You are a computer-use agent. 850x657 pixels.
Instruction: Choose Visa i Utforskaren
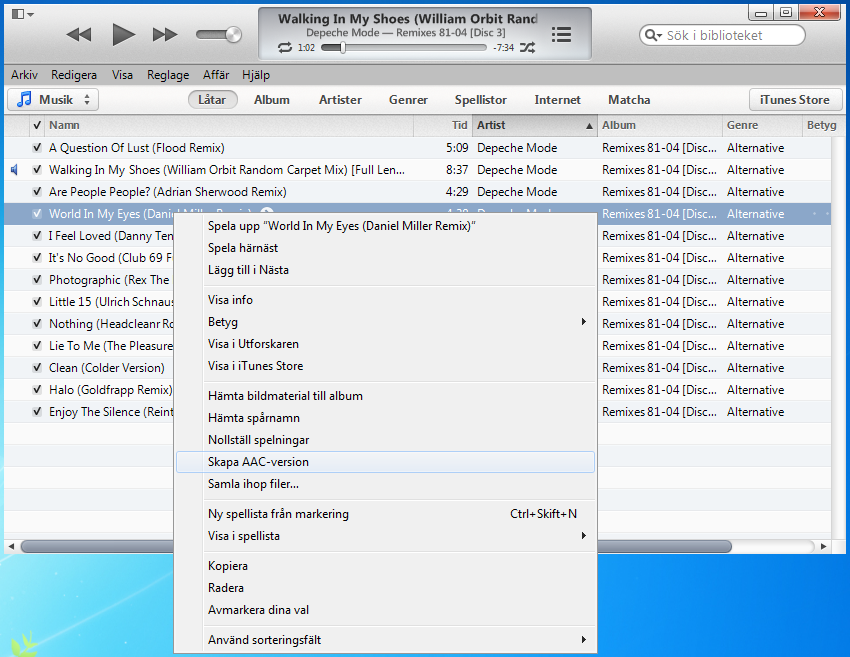point(385,344)
